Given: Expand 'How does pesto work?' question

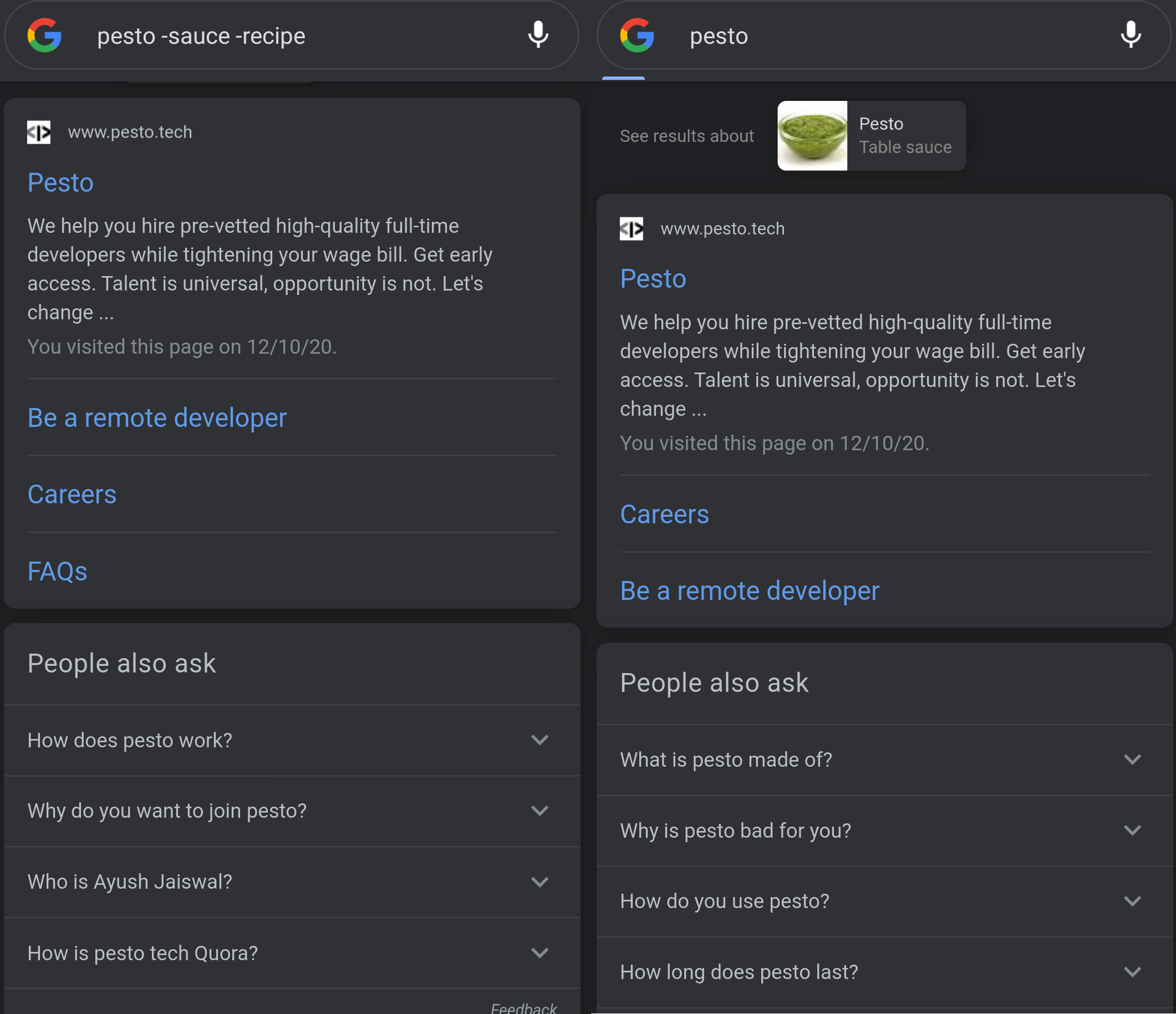Looking at the screenshot, I should [292, 741].
